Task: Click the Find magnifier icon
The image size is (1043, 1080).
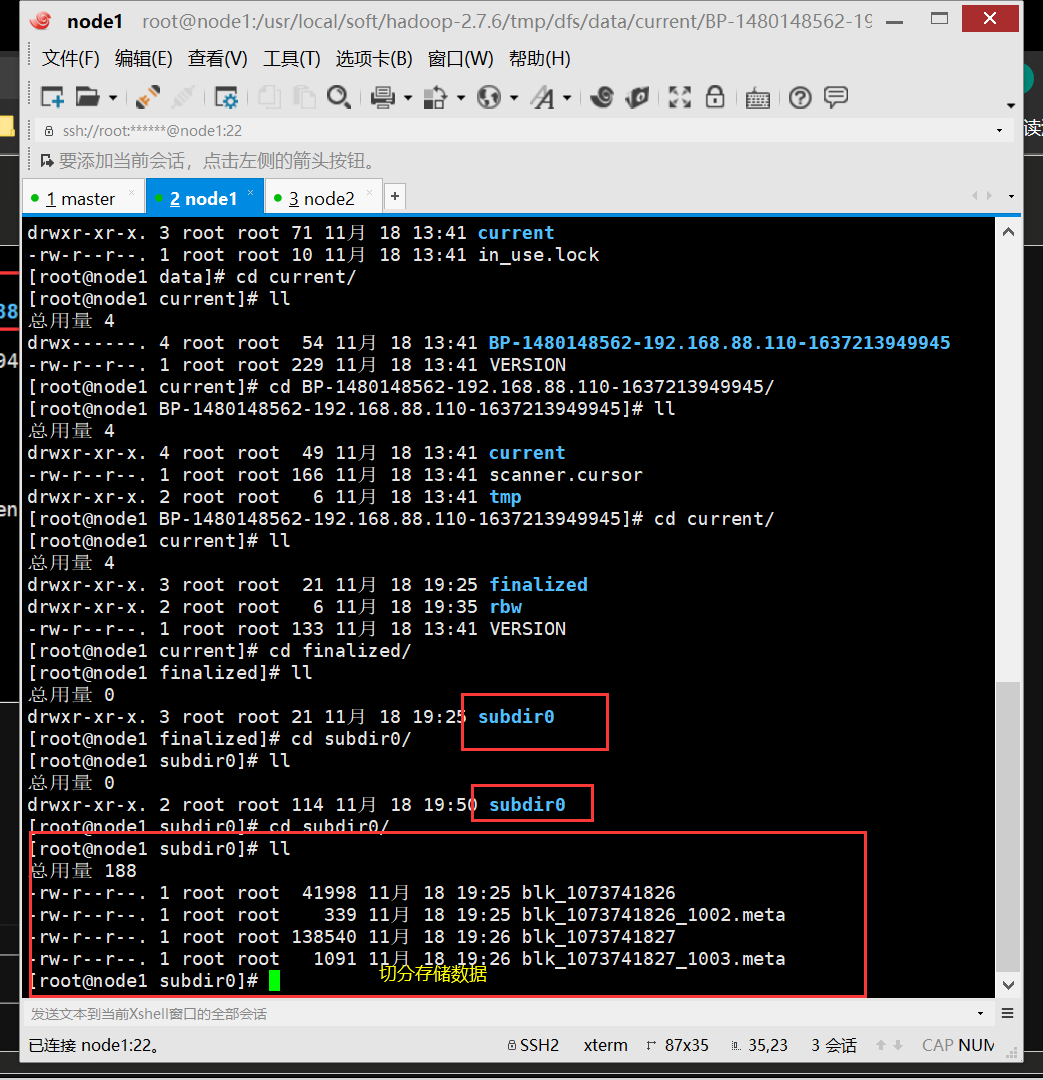Action: 338,97
